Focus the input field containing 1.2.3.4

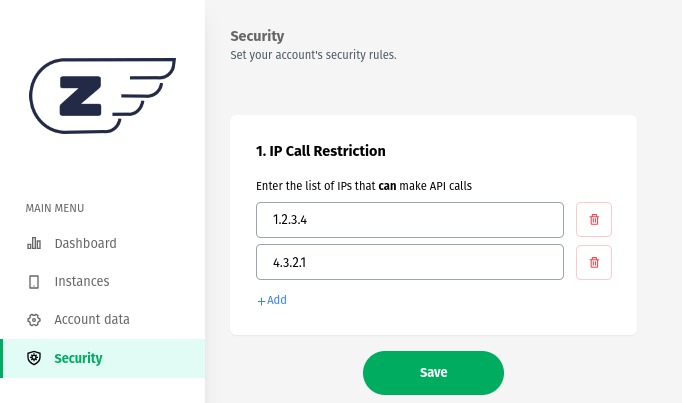[410, 220]
